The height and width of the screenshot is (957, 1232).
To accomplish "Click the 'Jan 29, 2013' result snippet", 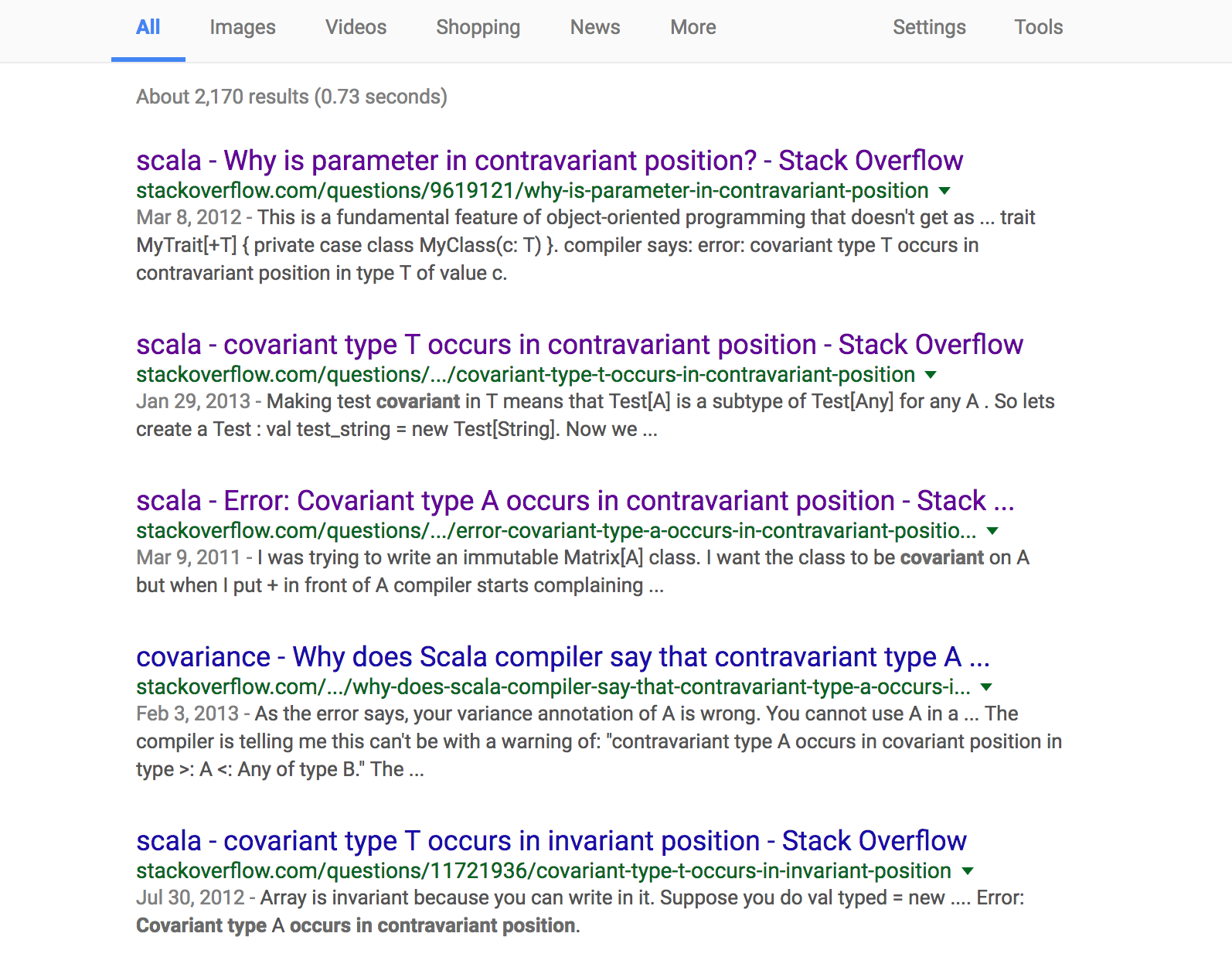I will (595, 415).
